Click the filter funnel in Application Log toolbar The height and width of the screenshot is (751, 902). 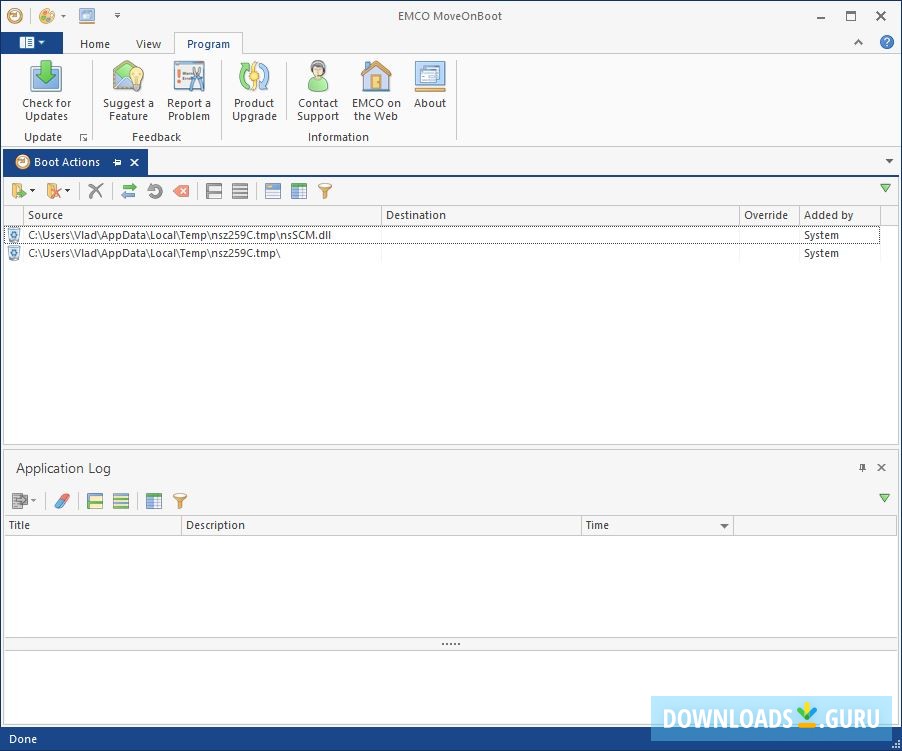click(180, 501)
